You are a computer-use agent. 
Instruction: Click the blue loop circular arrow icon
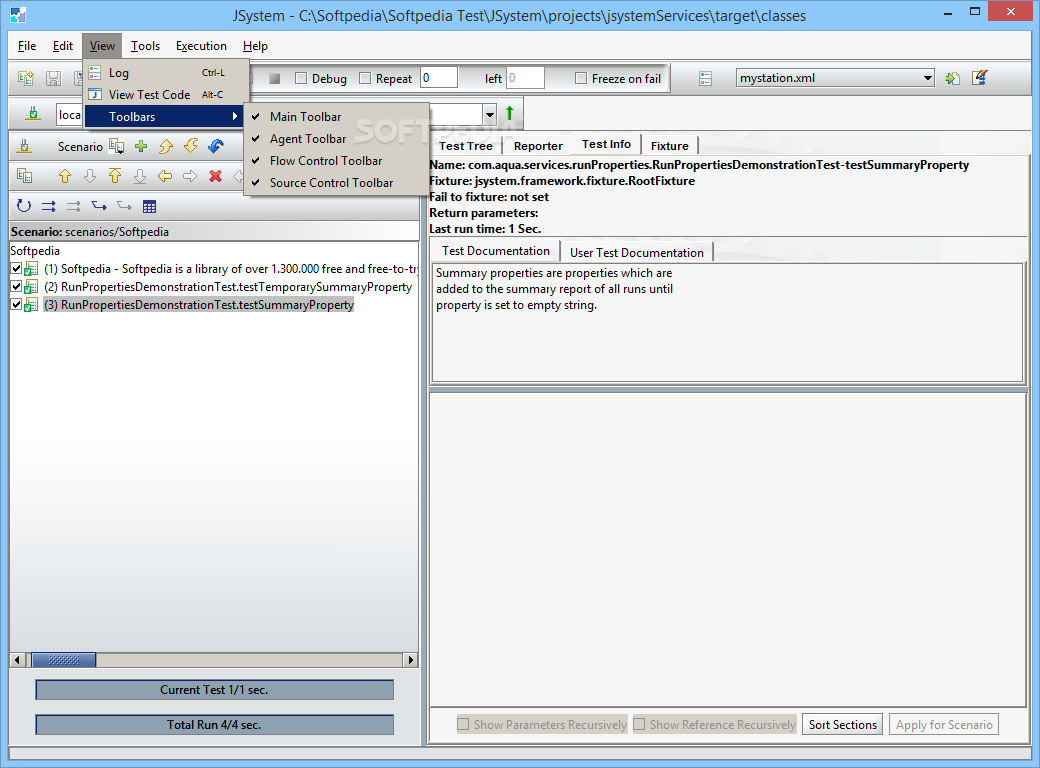click(24, 206)
